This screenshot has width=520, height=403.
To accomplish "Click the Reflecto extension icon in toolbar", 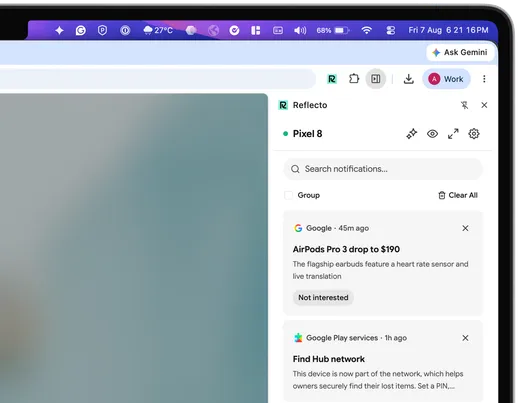I will [332, 79].
